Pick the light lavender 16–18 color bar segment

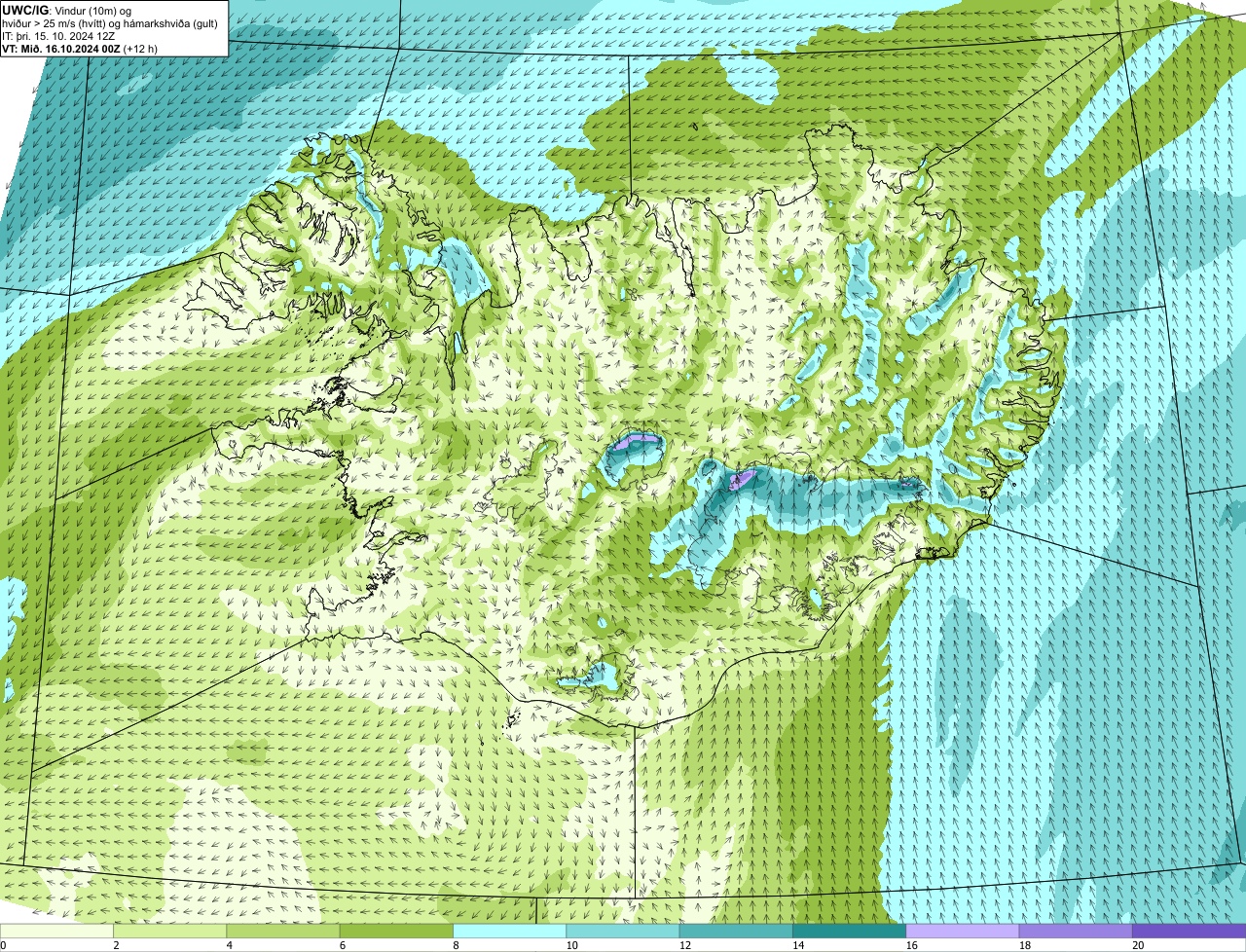963,931
